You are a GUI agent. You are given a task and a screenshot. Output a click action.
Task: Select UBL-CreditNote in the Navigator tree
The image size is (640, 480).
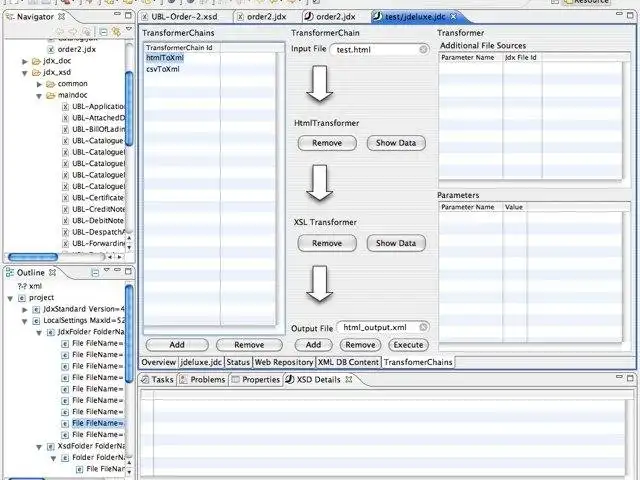[x=98, y=209]
